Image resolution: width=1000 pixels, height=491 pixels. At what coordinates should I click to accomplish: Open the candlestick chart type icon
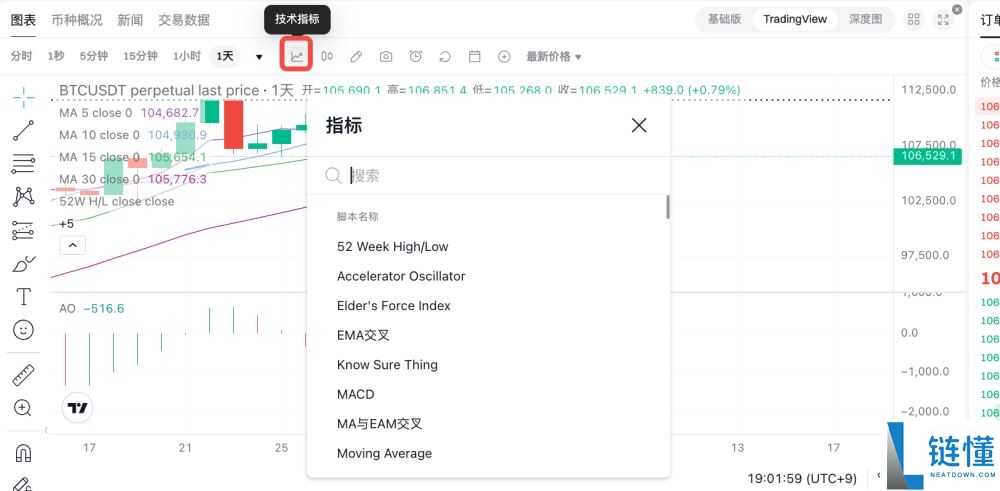[327, 56]
